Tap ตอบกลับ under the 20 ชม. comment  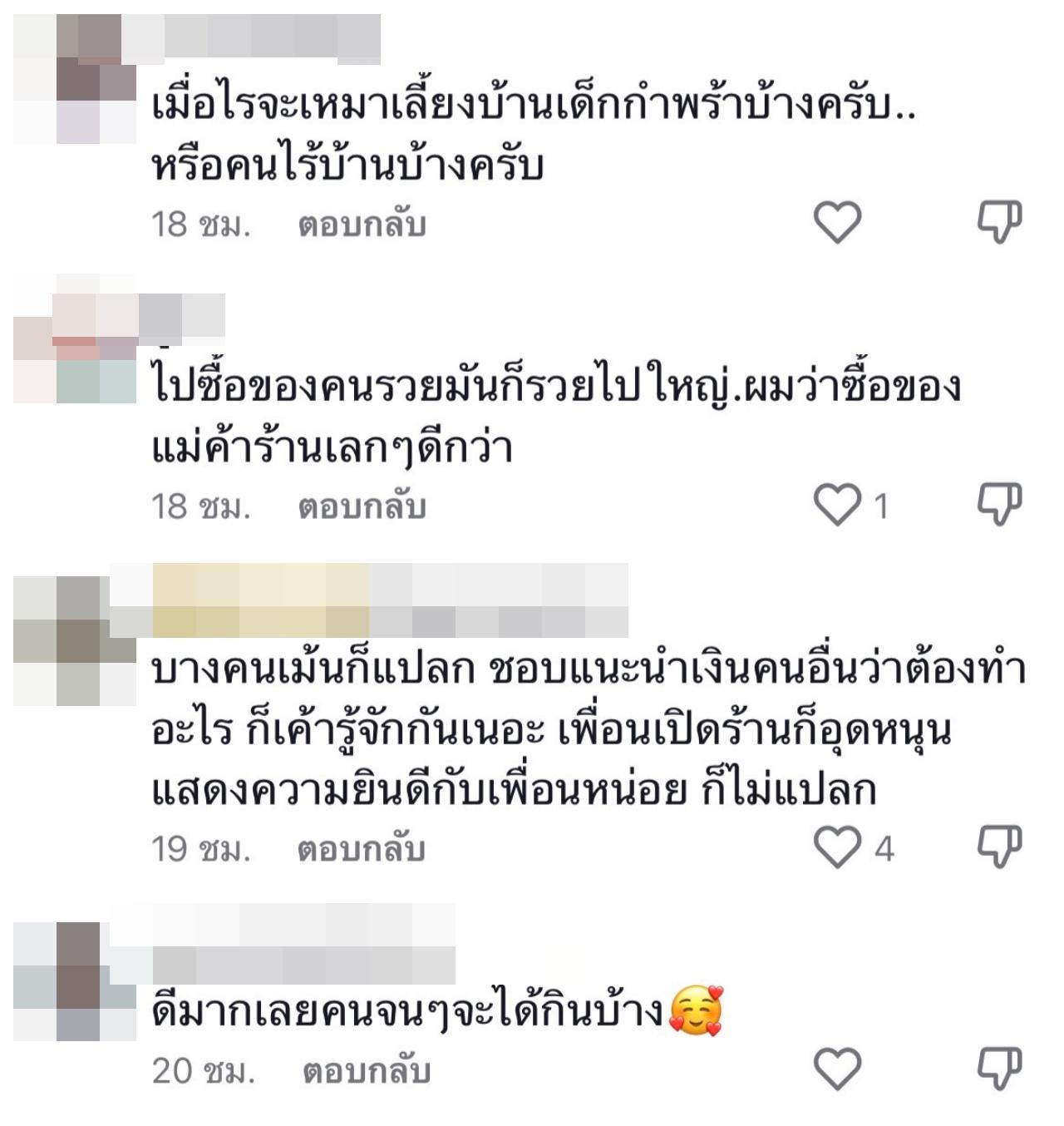(367, 1070)
